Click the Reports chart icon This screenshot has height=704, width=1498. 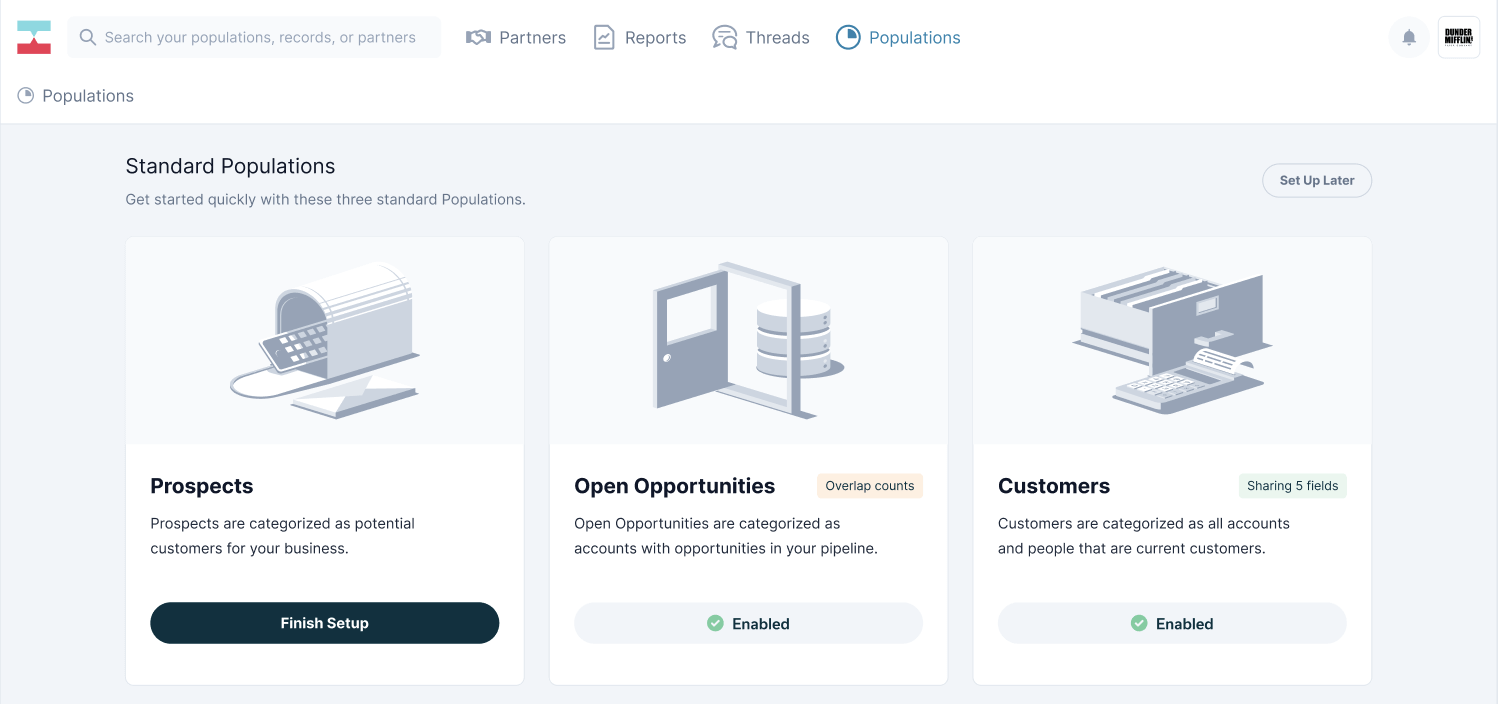(604, 38)
